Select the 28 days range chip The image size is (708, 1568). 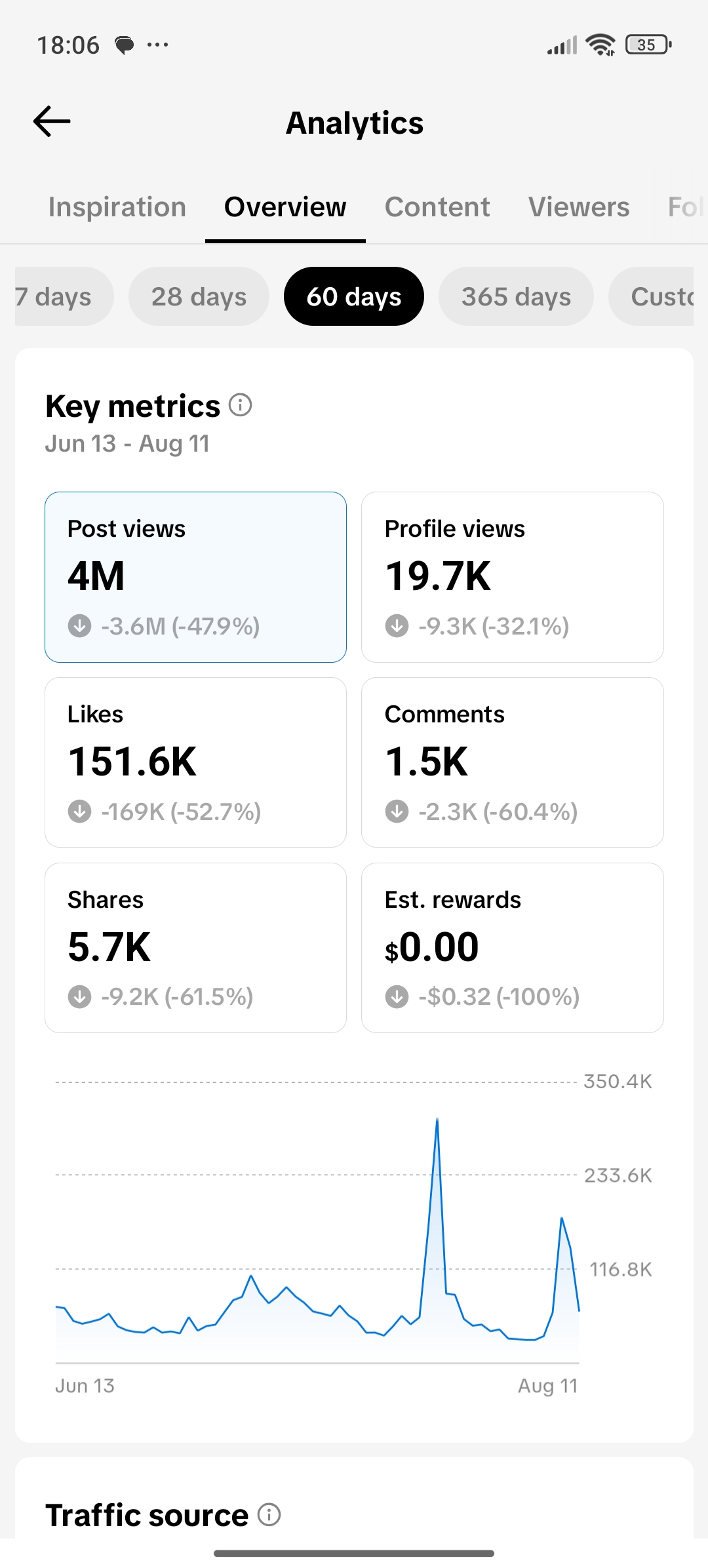click(199, 296)
